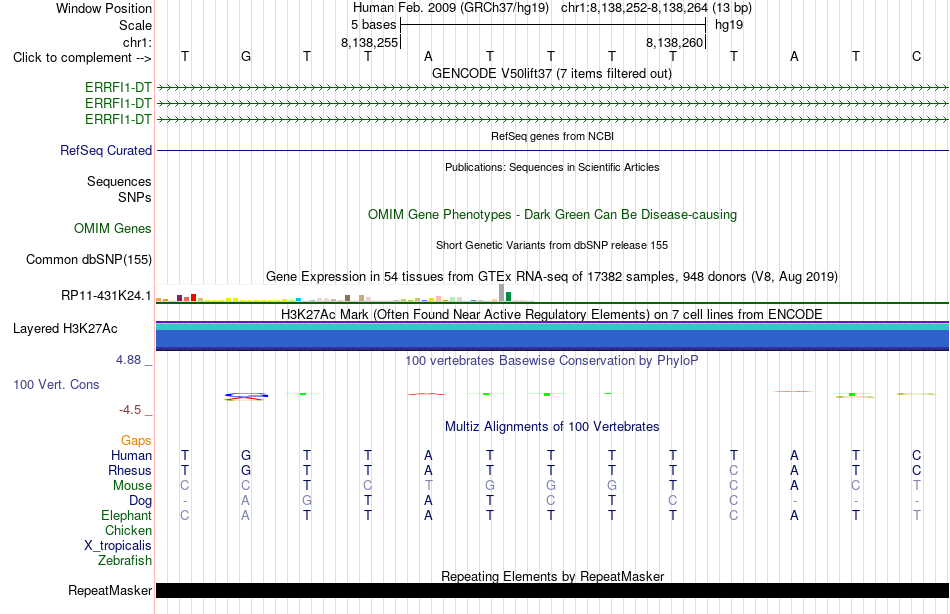
Task: Click 'Short Genetic Variants from dbSNP release 155'
Action: tap(552, 245)
